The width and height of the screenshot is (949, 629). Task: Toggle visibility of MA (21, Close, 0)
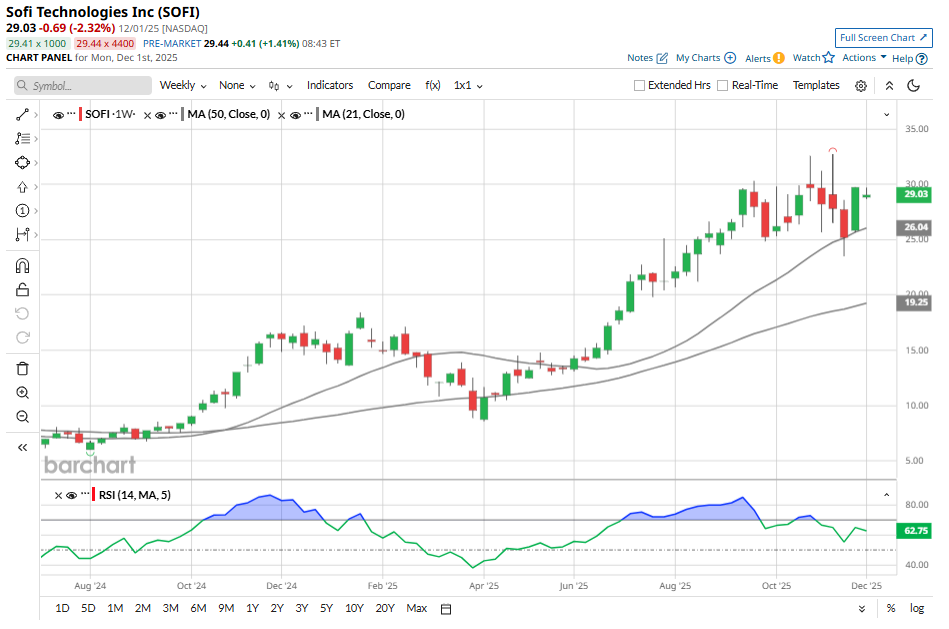[295, 115]
